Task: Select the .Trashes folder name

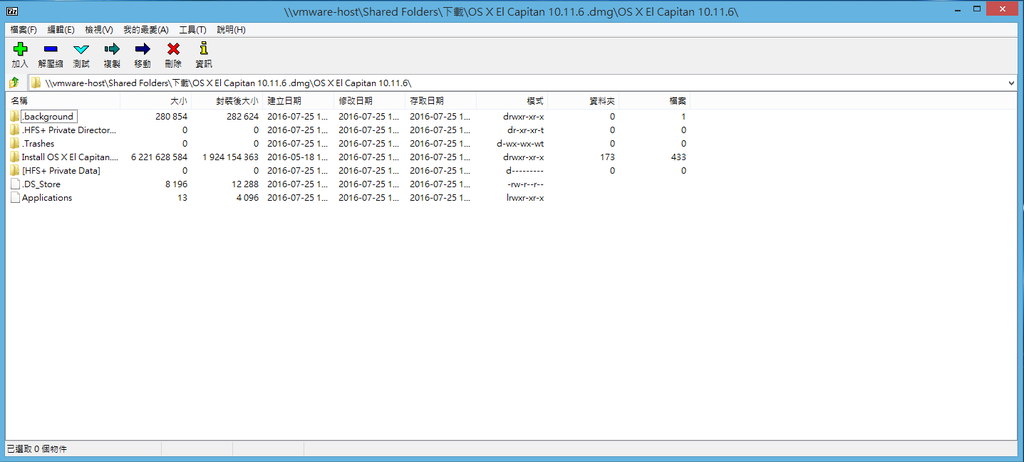Action: tap(38, 144)
